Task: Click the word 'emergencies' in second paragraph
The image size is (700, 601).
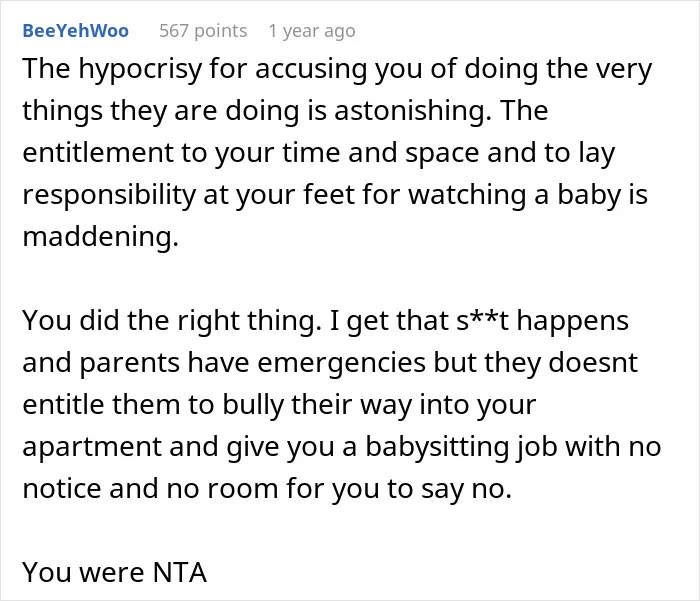Action: coord(342,363)
